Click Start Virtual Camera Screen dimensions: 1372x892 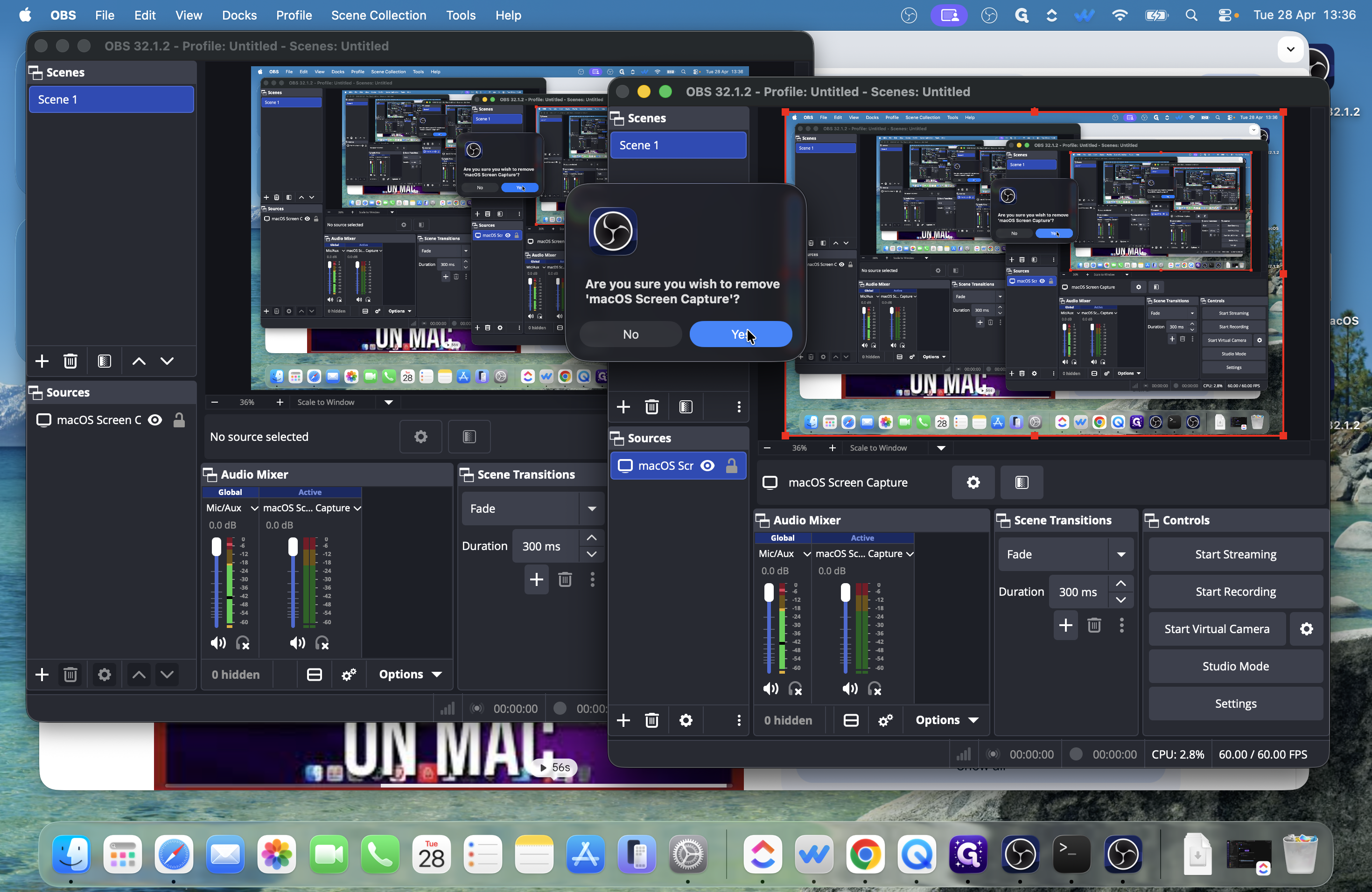[x=1217, y=629]
